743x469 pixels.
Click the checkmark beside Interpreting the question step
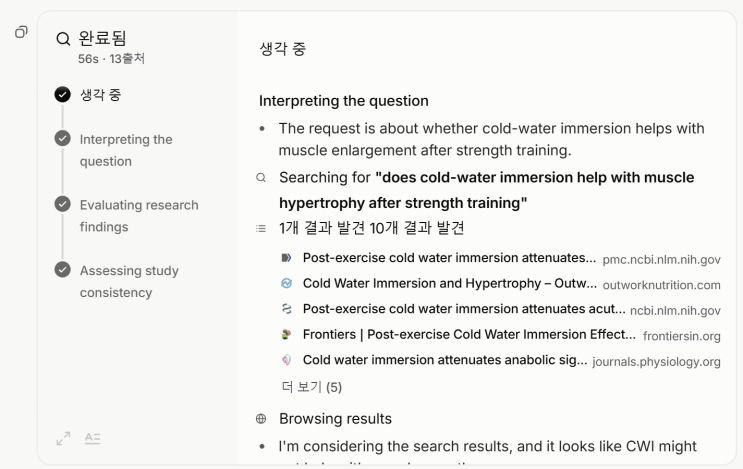63,139
